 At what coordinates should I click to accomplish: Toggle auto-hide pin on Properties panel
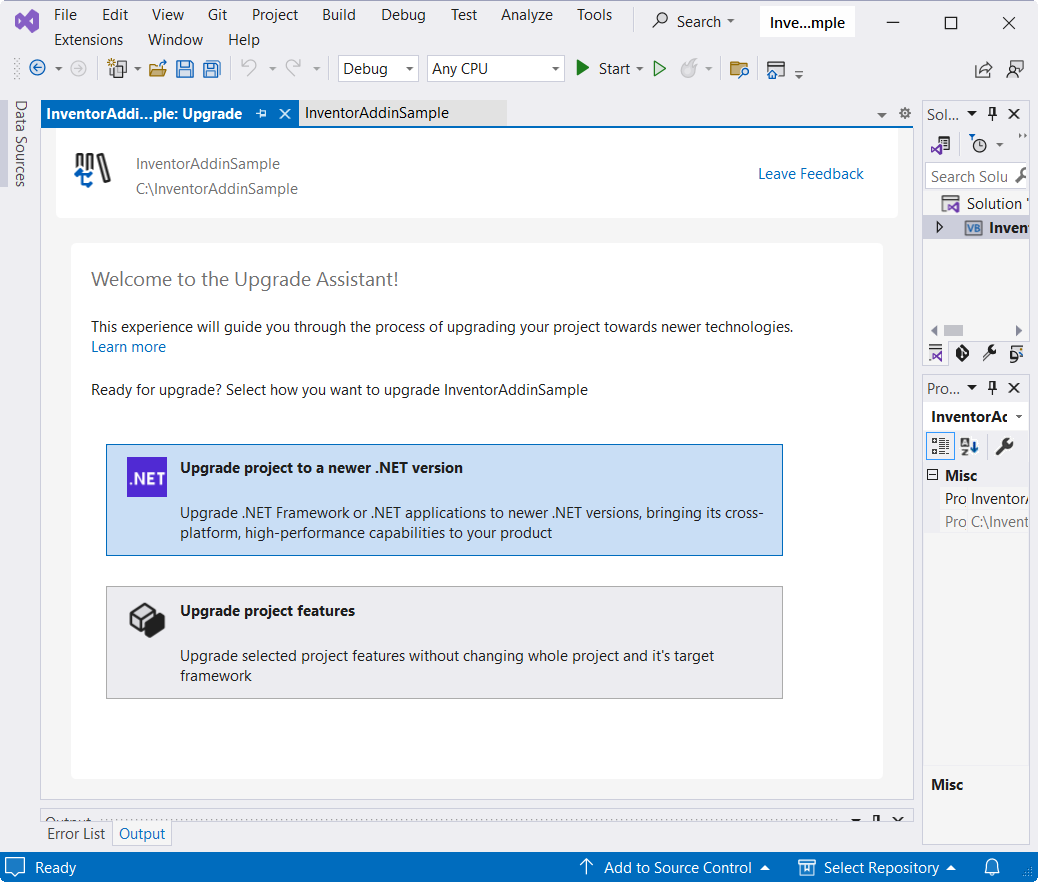tap(992, 388)
